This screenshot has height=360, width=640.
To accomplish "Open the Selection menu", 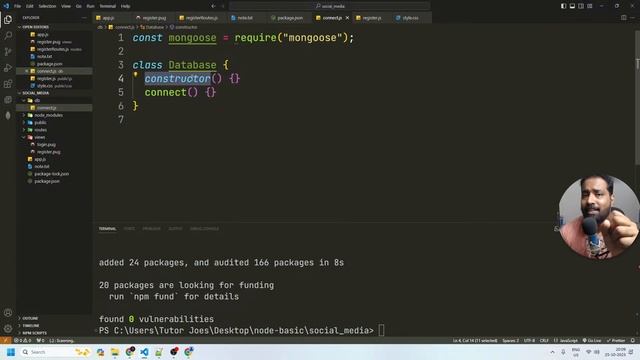I will tap(47, 6).
